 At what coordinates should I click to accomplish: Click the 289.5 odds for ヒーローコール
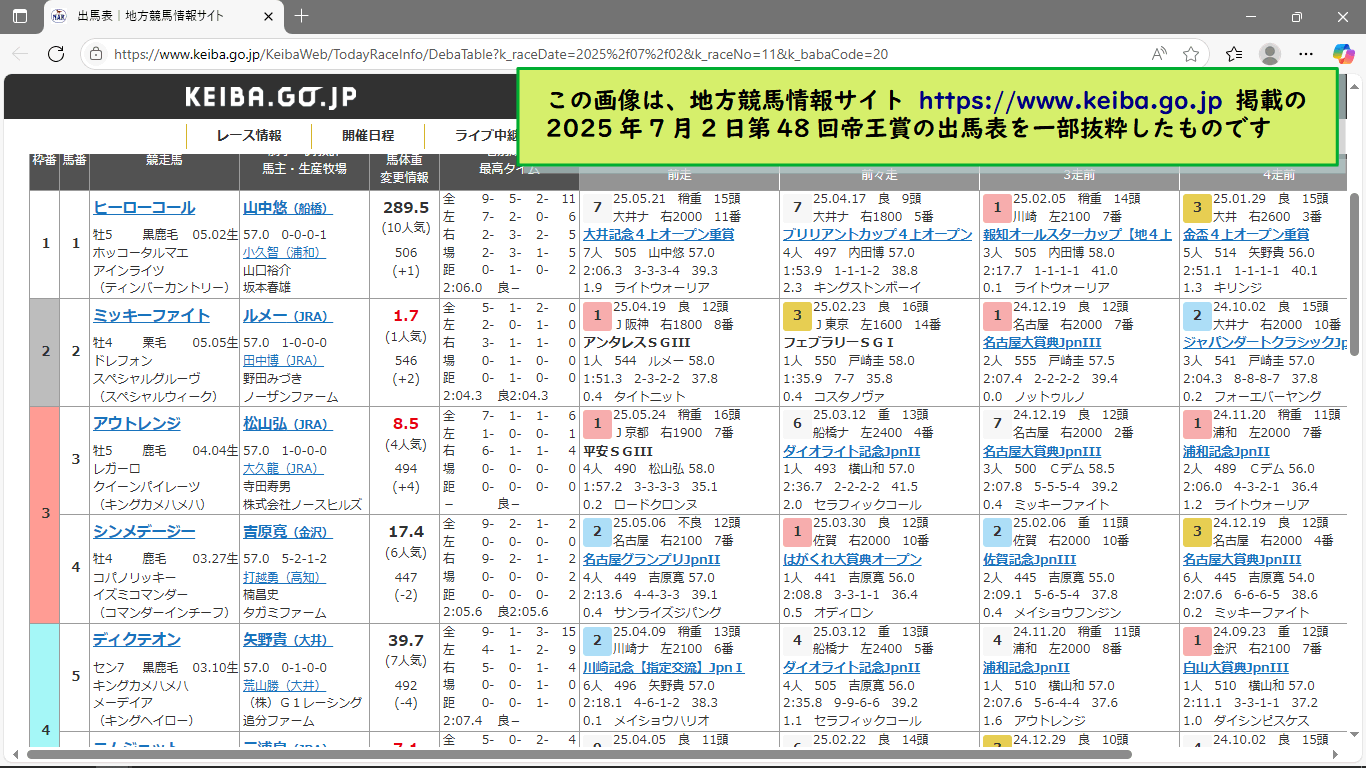pos(406,208)
